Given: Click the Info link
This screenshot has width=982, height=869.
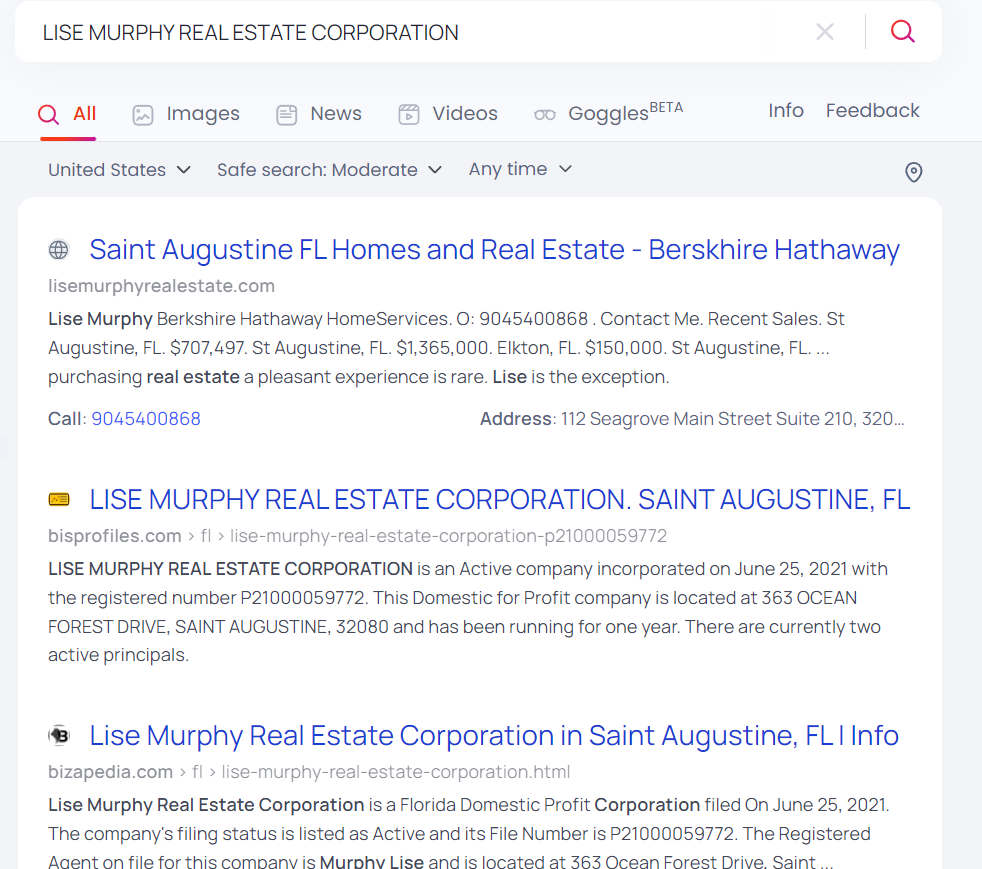Looking at the screenshot, I should [786, 110].
